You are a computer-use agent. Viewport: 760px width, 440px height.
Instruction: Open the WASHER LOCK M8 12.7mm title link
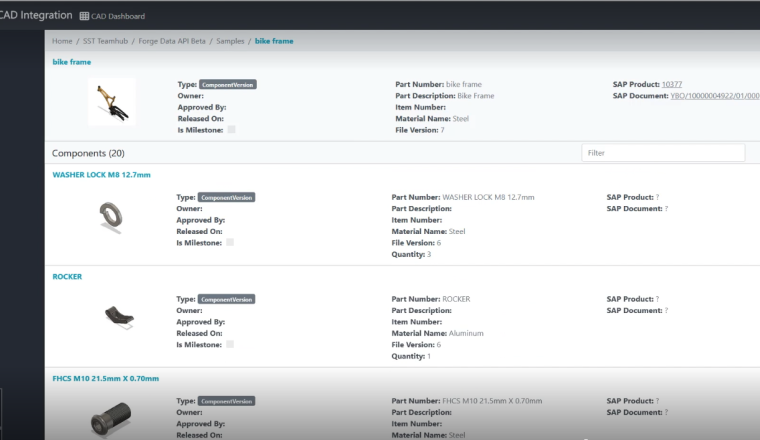pyautogui.click(x=101, y=175)
